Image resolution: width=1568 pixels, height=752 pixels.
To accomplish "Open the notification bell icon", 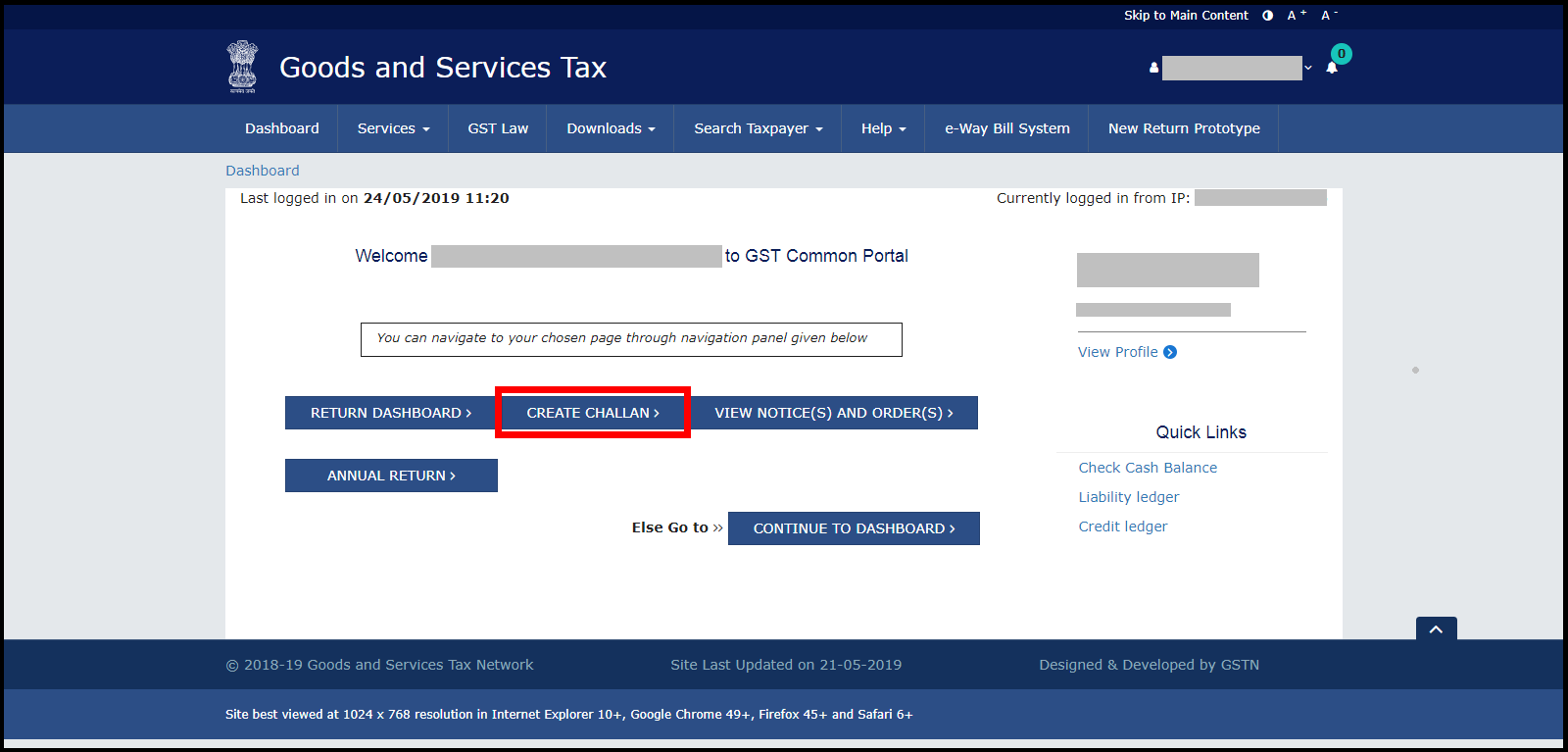I will pos(1332,68).
